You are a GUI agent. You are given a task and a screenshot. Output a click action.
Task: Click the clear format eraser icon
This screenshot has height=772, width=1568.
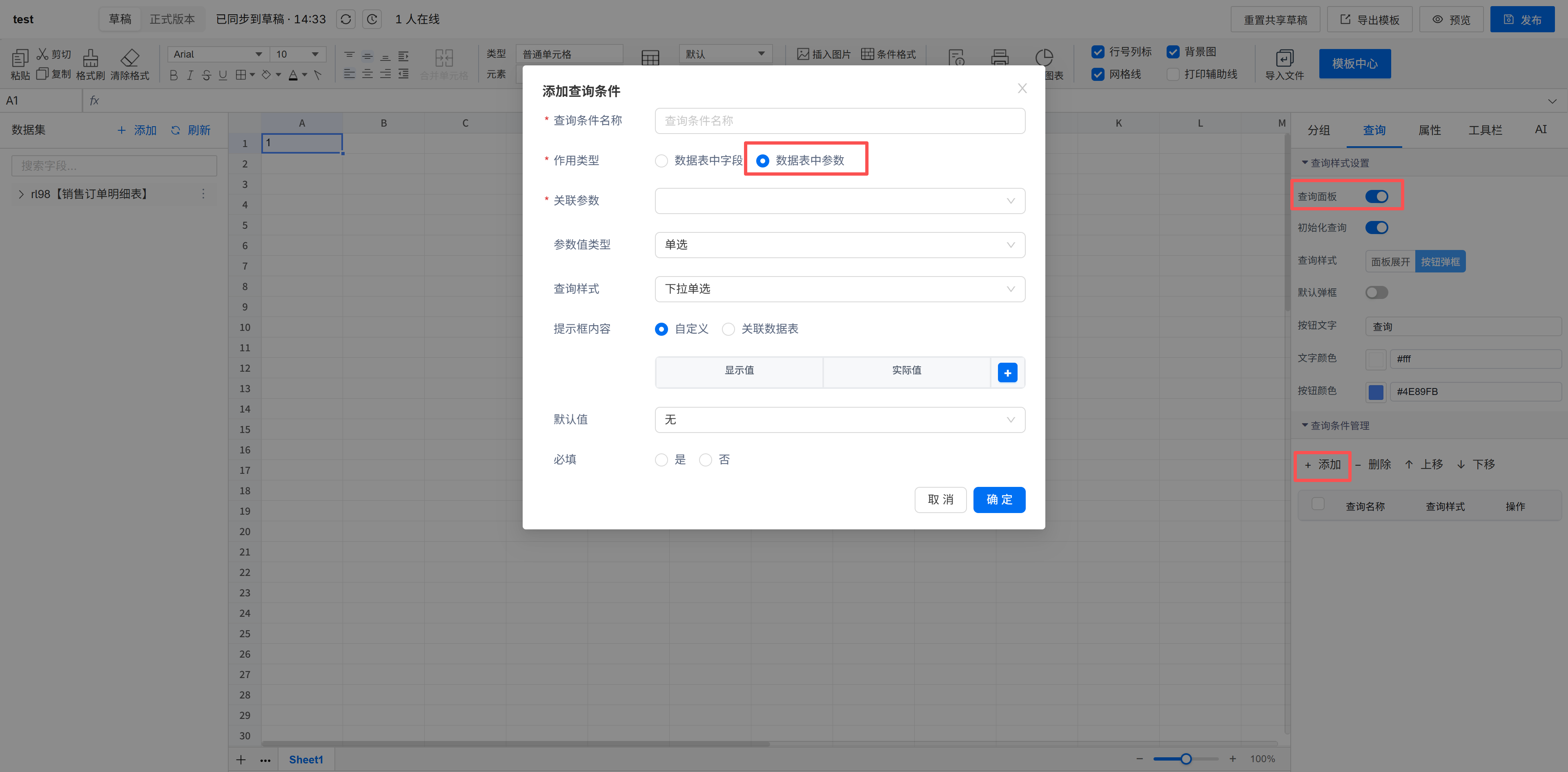tap(130, 58)
